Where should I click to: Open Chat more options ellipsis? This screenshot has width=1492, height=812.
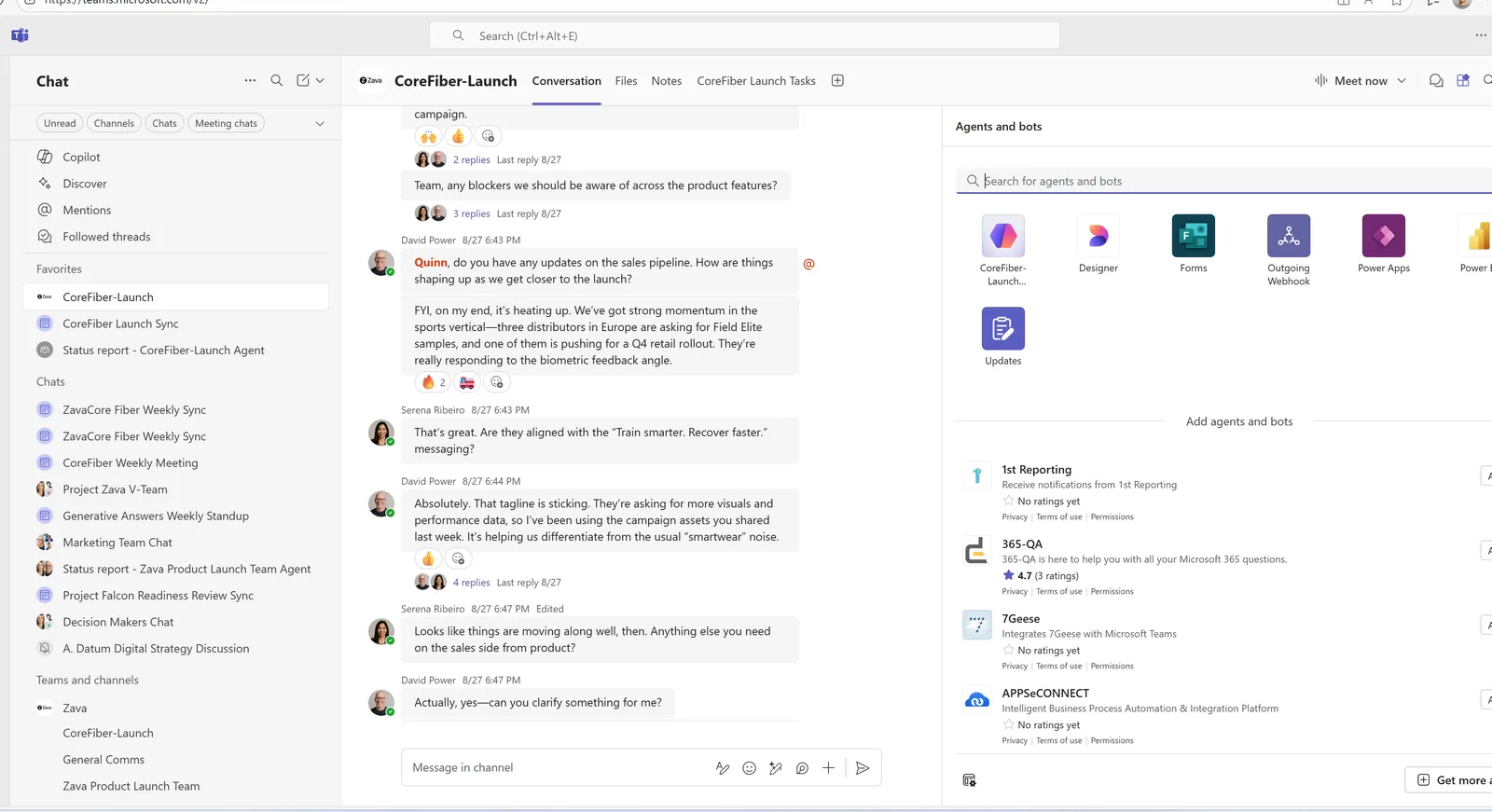(250, 80)
